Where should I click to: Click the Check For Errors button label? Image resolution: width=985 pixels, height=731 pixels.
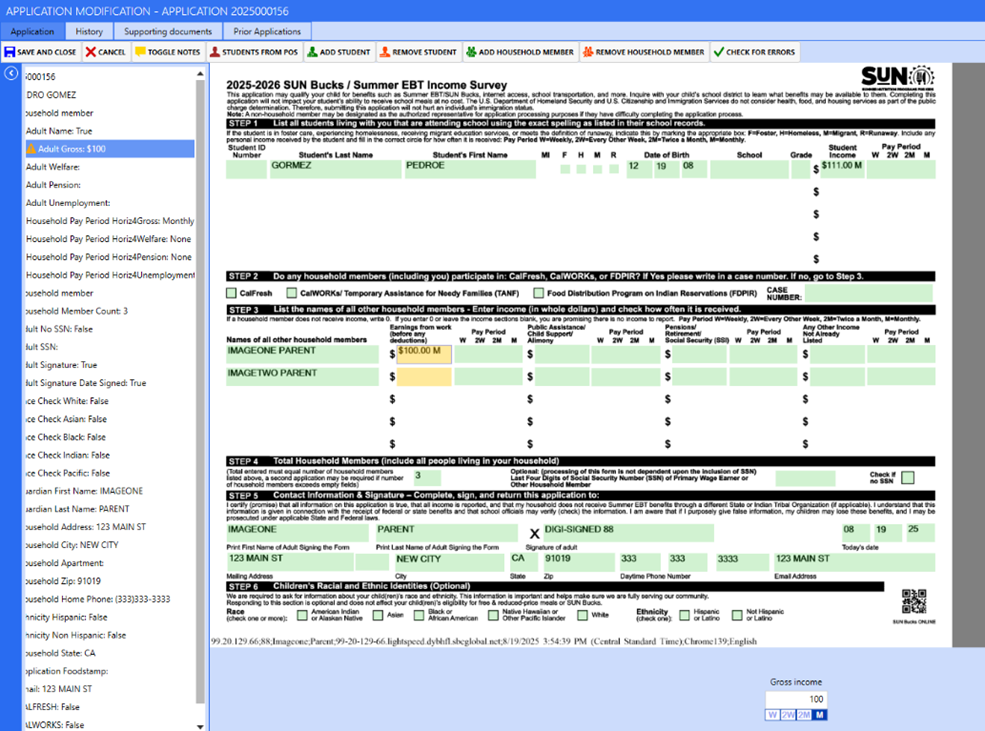point(761,52)
